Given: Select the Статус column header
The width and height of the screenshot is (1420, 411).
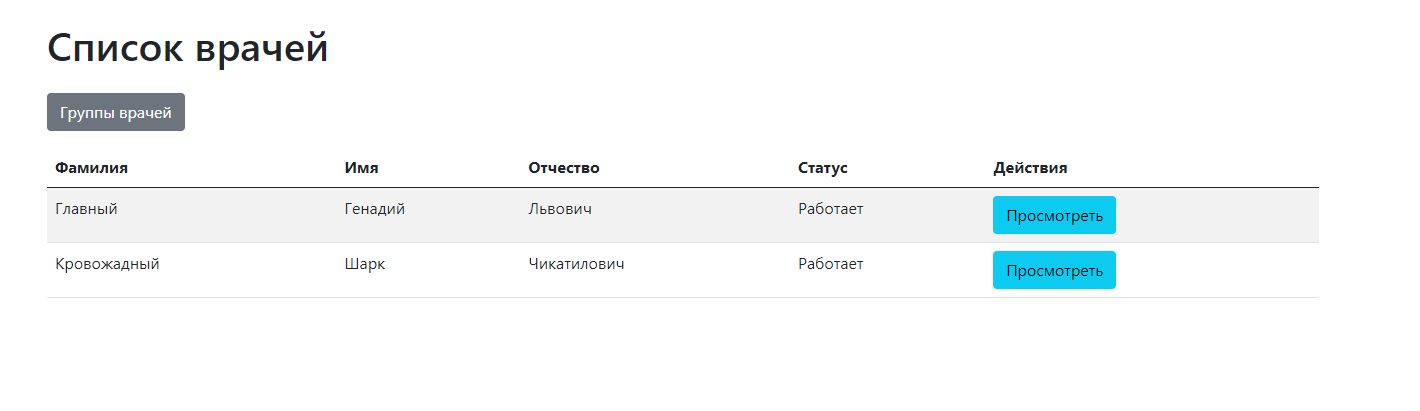Looking at the screenshot, I should (822, 168).
